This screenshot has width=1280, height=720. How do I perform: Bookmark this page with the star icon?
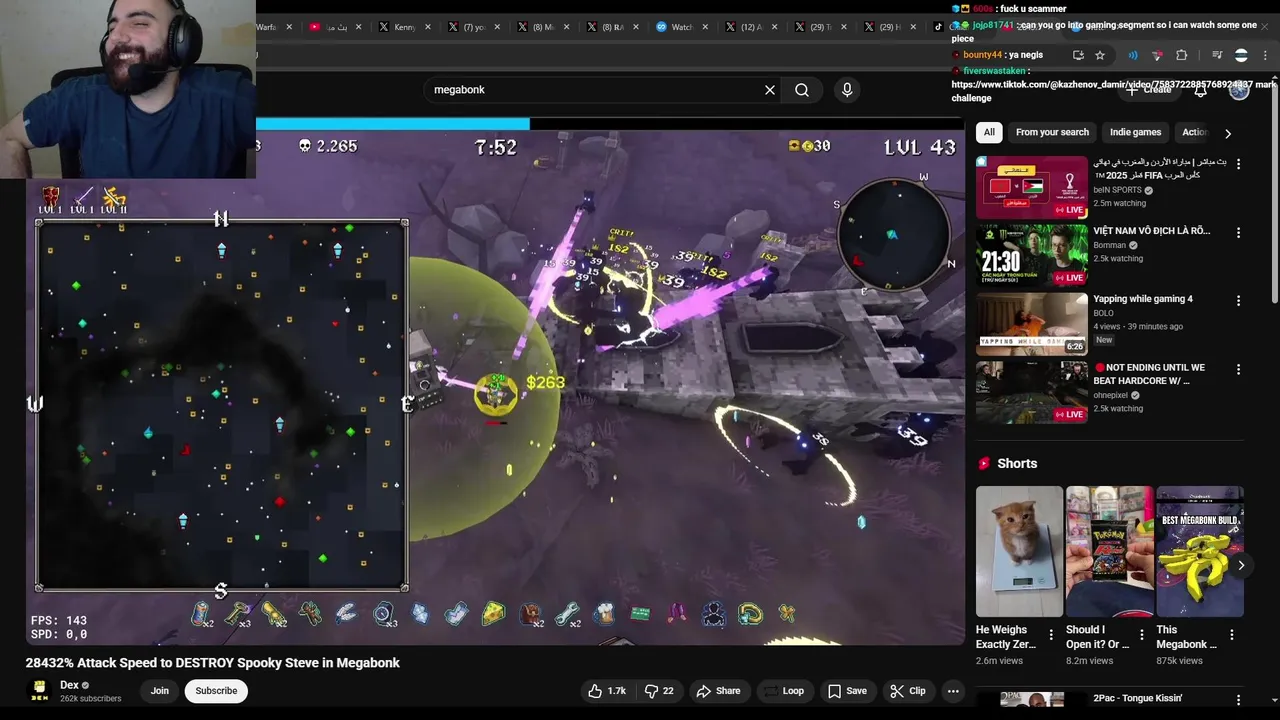tap(1100, 55)
